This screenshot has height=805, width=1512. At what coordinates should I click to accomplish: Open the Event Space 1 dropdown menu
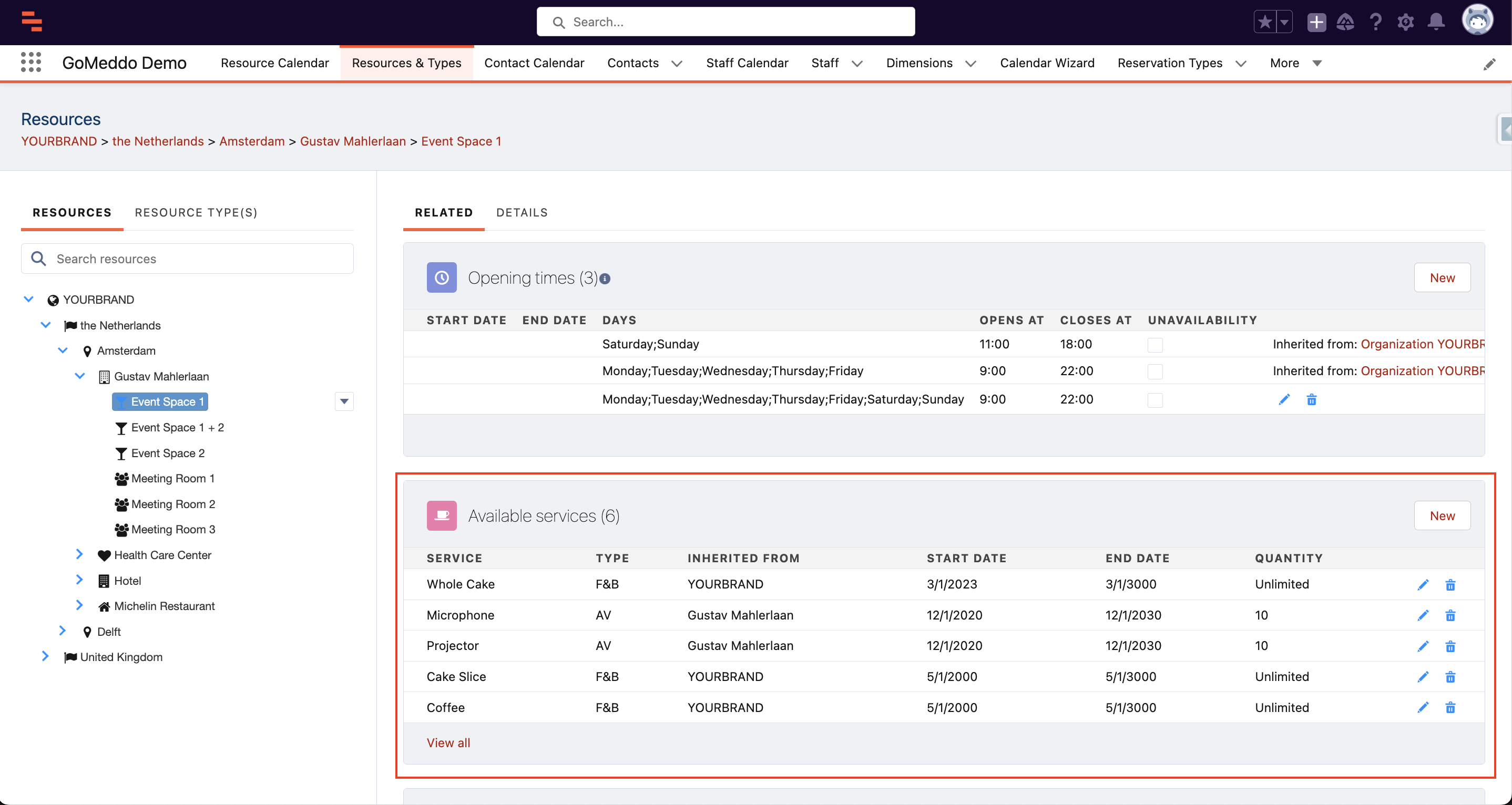[344, 402]
